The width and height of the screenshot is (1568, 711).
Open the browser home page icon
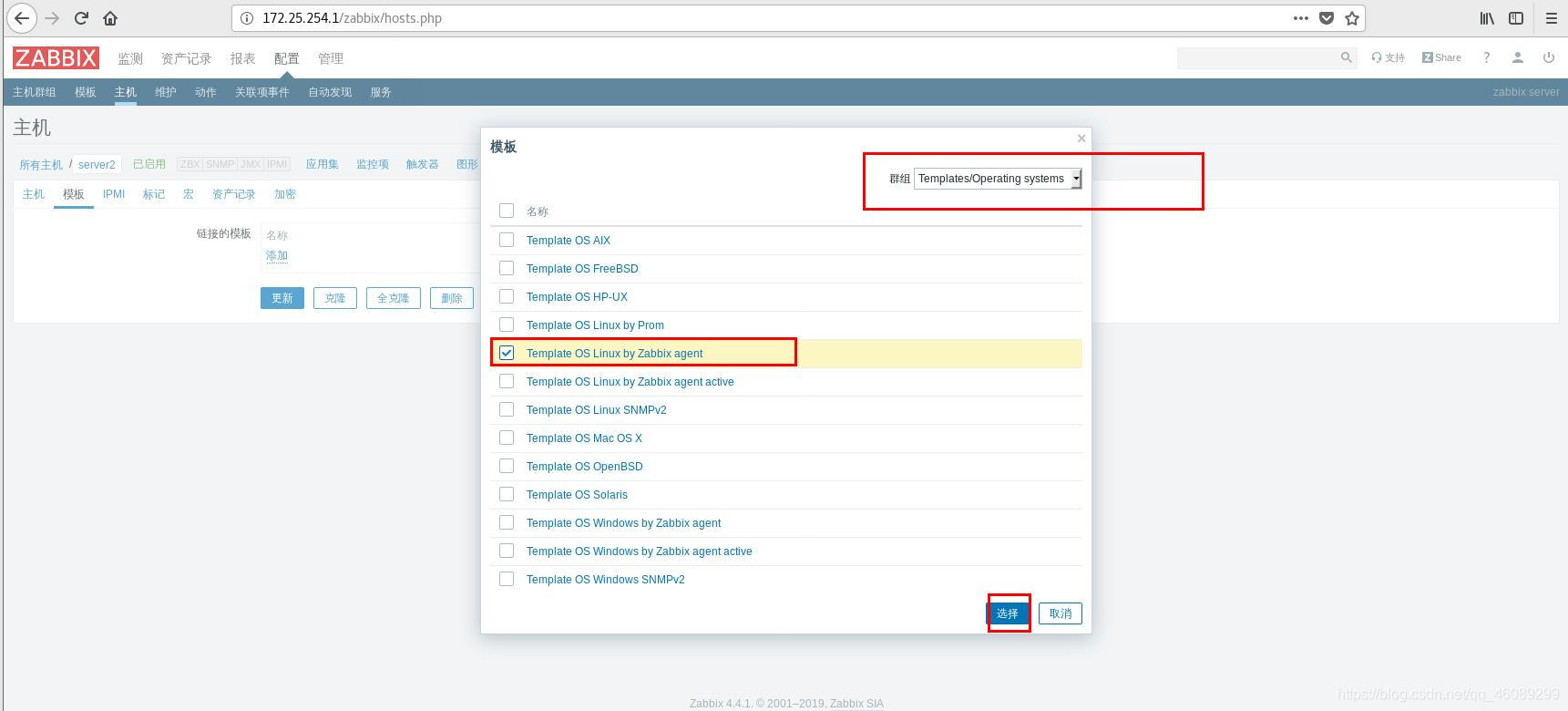tap(110, 18)
